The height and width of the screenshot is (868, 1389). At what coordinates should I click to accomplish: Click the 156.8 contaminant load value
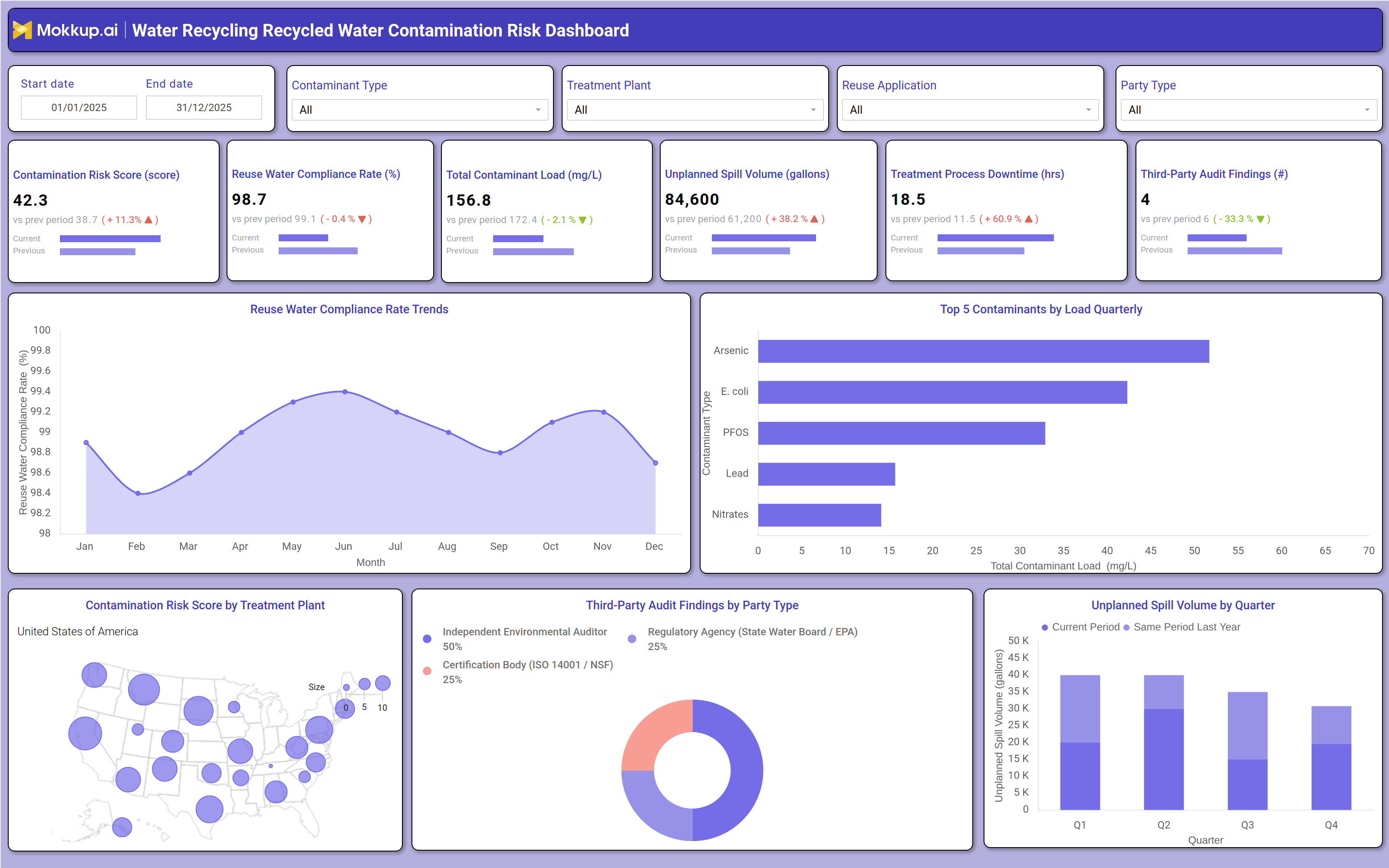[469, 201]
